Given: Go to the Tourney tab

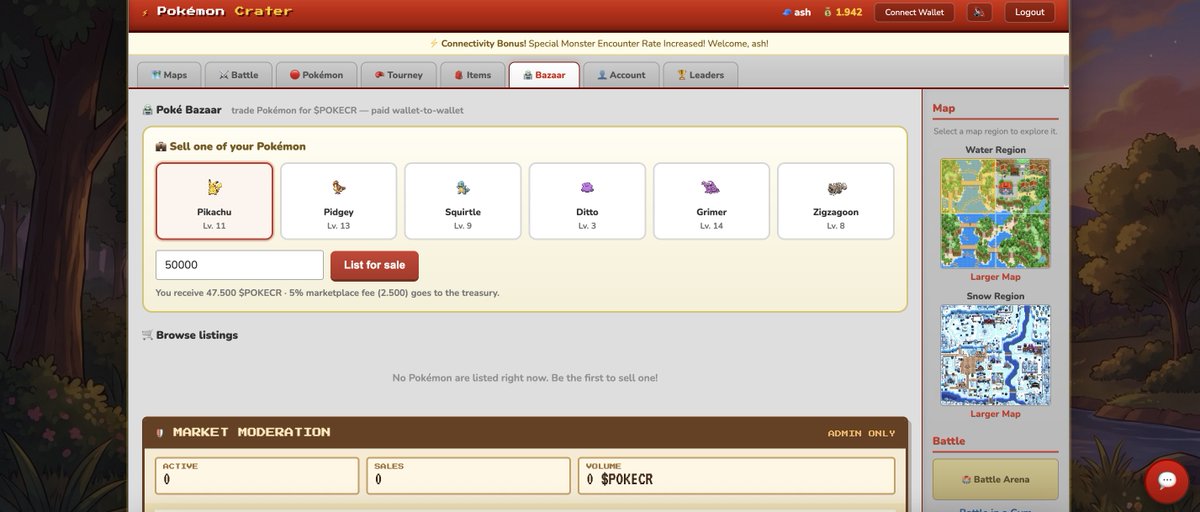Looking at the screenshot, I should (x=398, y=75).
